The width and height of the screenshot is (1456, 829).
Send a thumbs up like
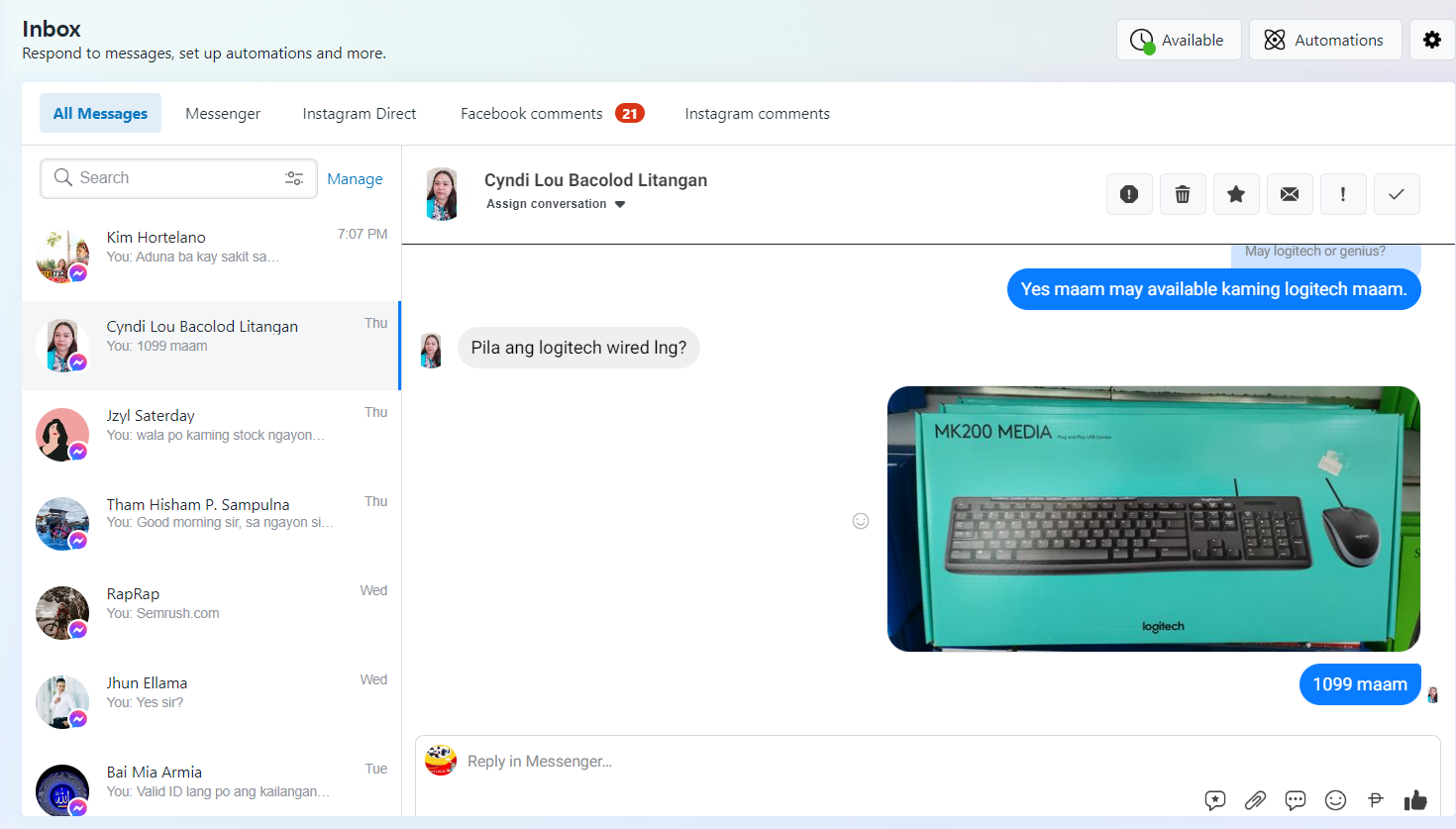pyautogui.click(x=1415, y=799)
